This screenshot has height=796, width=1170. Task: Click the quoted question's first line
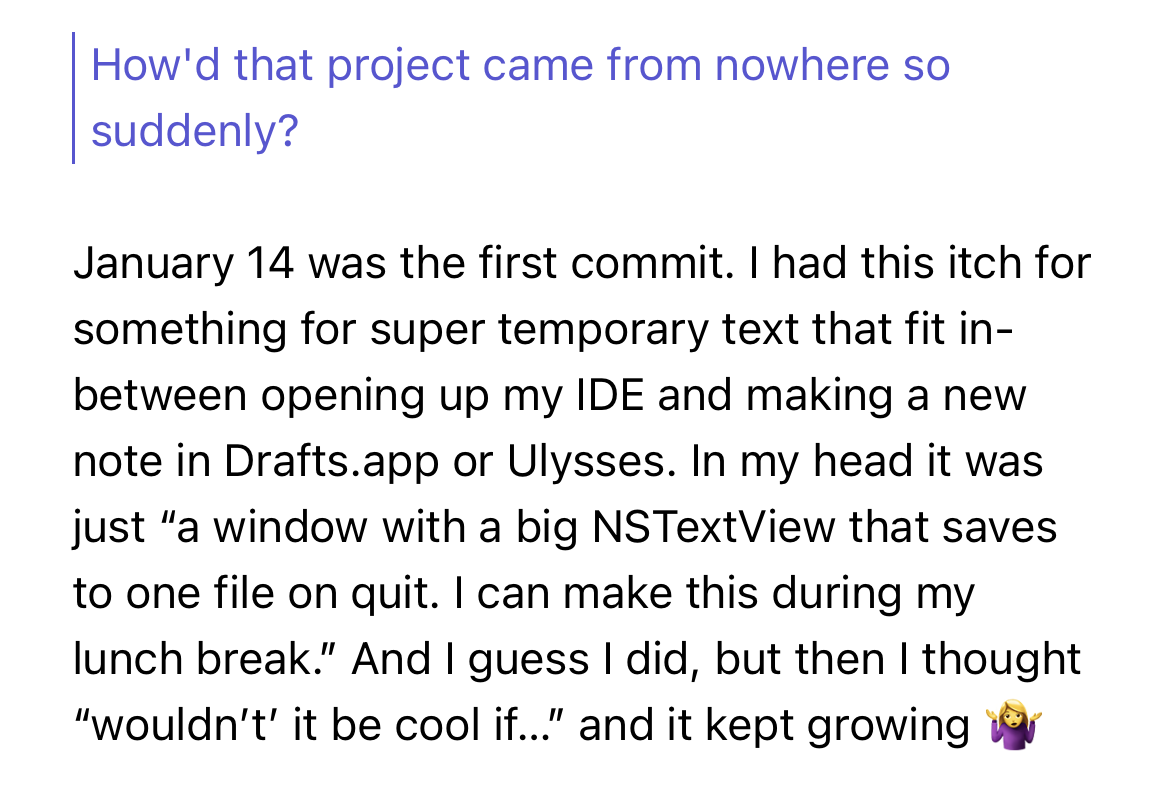pyautogui.click(x=520, y=66)
